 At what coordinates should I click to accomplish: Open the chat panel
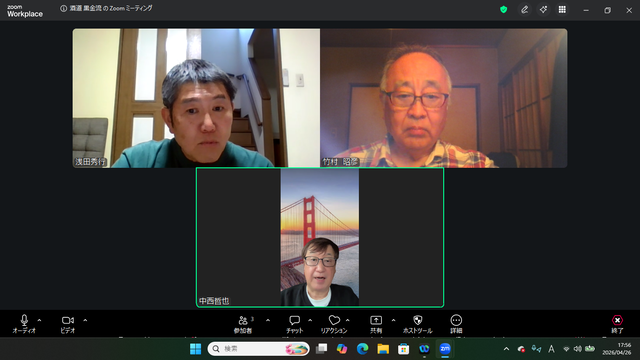coord(294,324)
